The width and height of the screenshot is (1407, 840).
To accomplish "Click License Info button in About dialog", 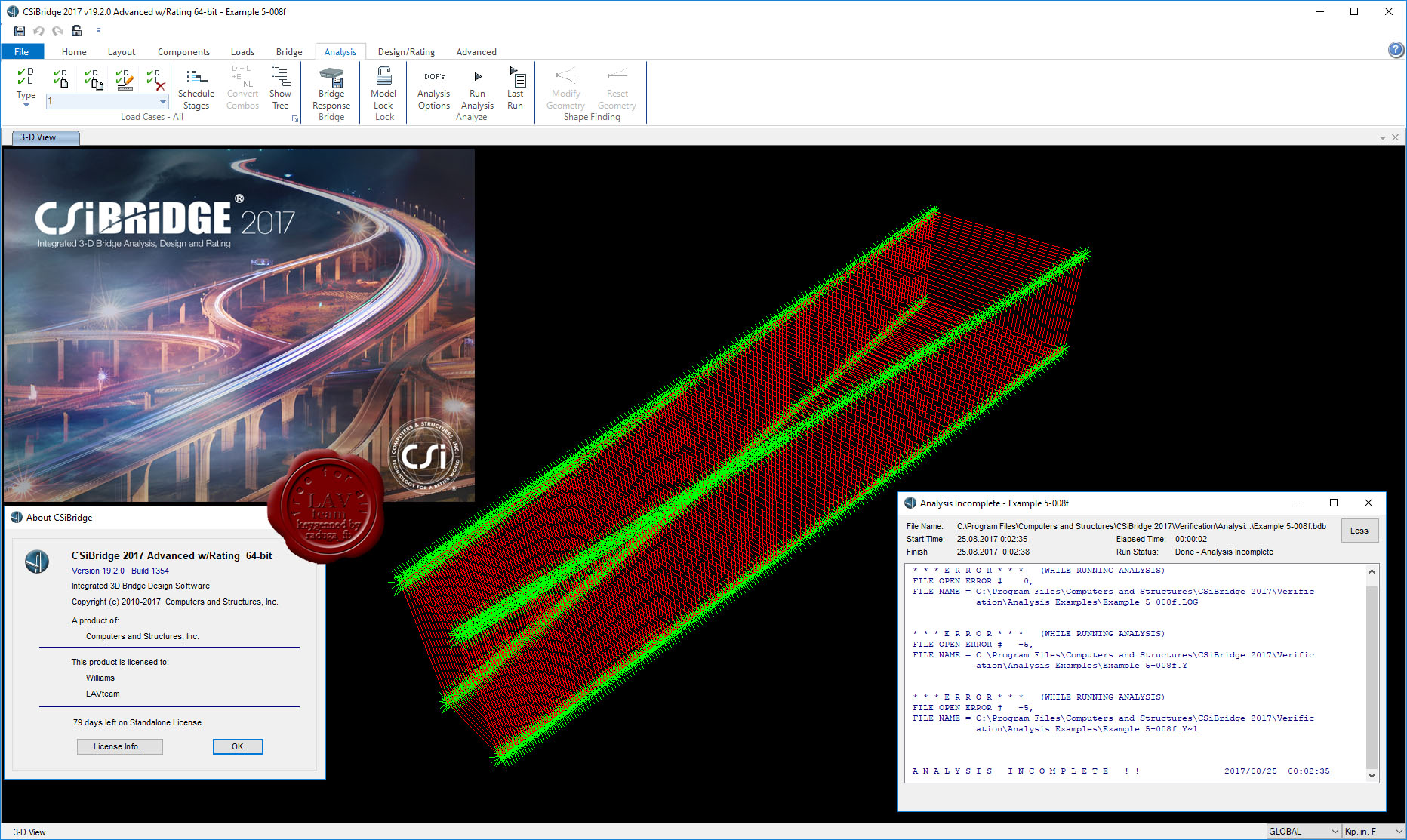I will (120, 746).
